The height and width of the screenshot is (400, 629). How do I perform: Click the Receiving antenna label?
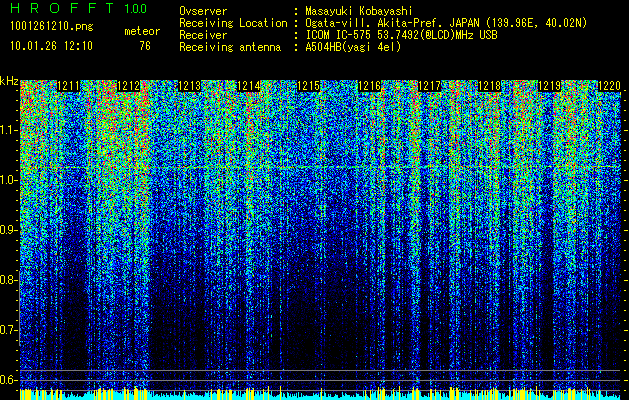[230, 47]
